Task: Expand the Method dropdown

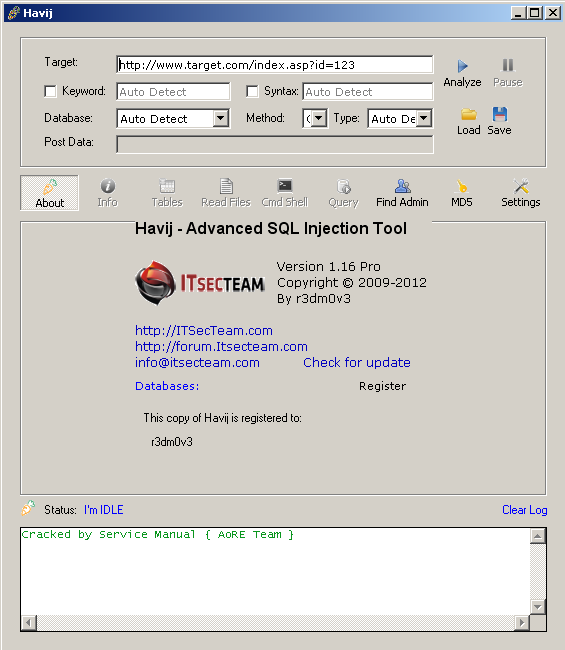Action: (319, 119)
